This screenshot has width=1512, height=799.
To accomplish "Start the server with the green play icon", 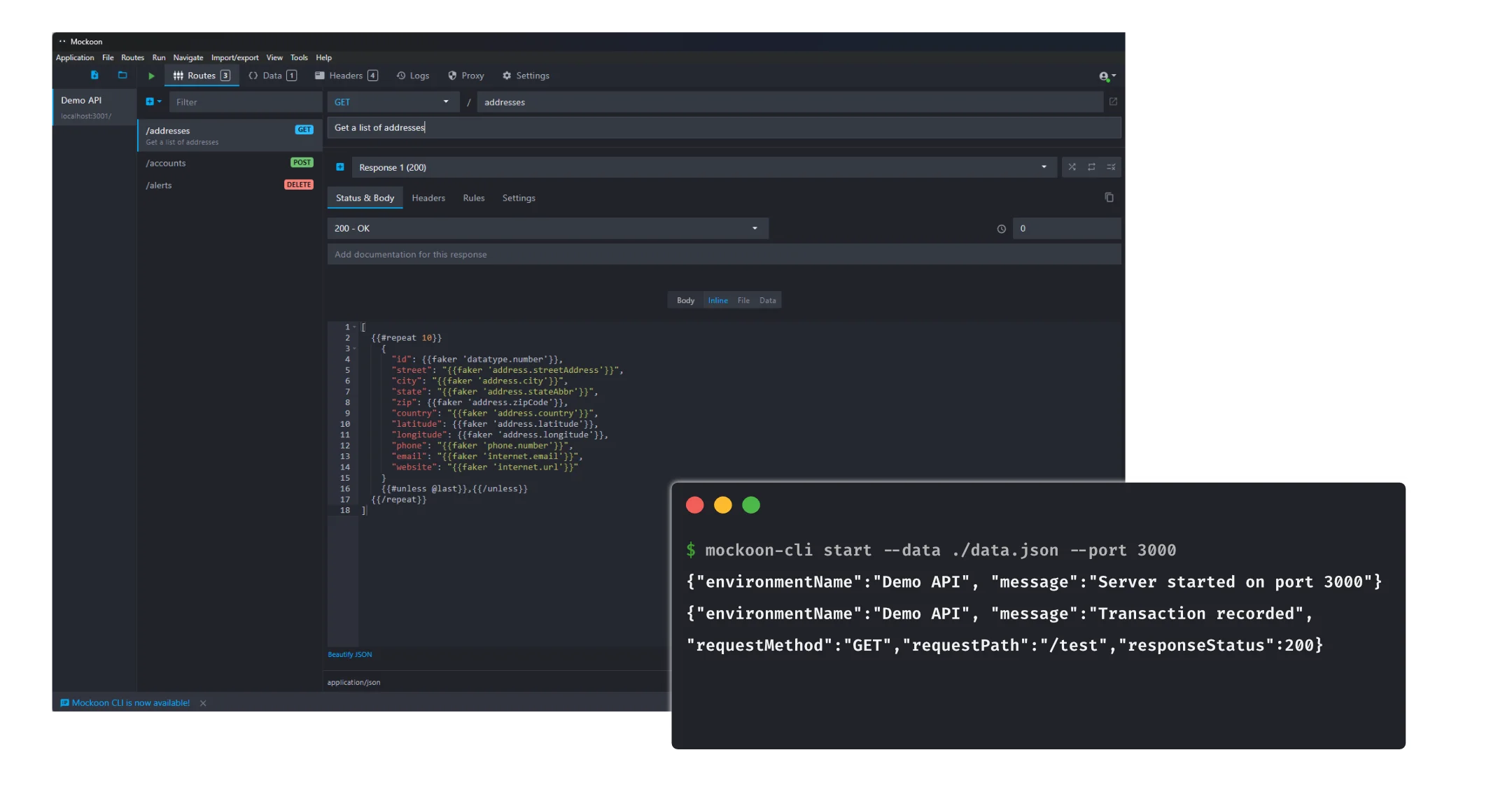I will (x=151, y=76).
